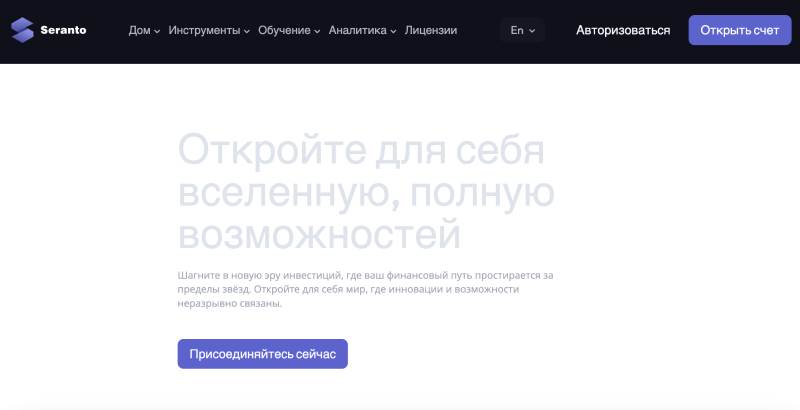Open the Дом menu
This screenshot has height=410, width=800.
139,30
